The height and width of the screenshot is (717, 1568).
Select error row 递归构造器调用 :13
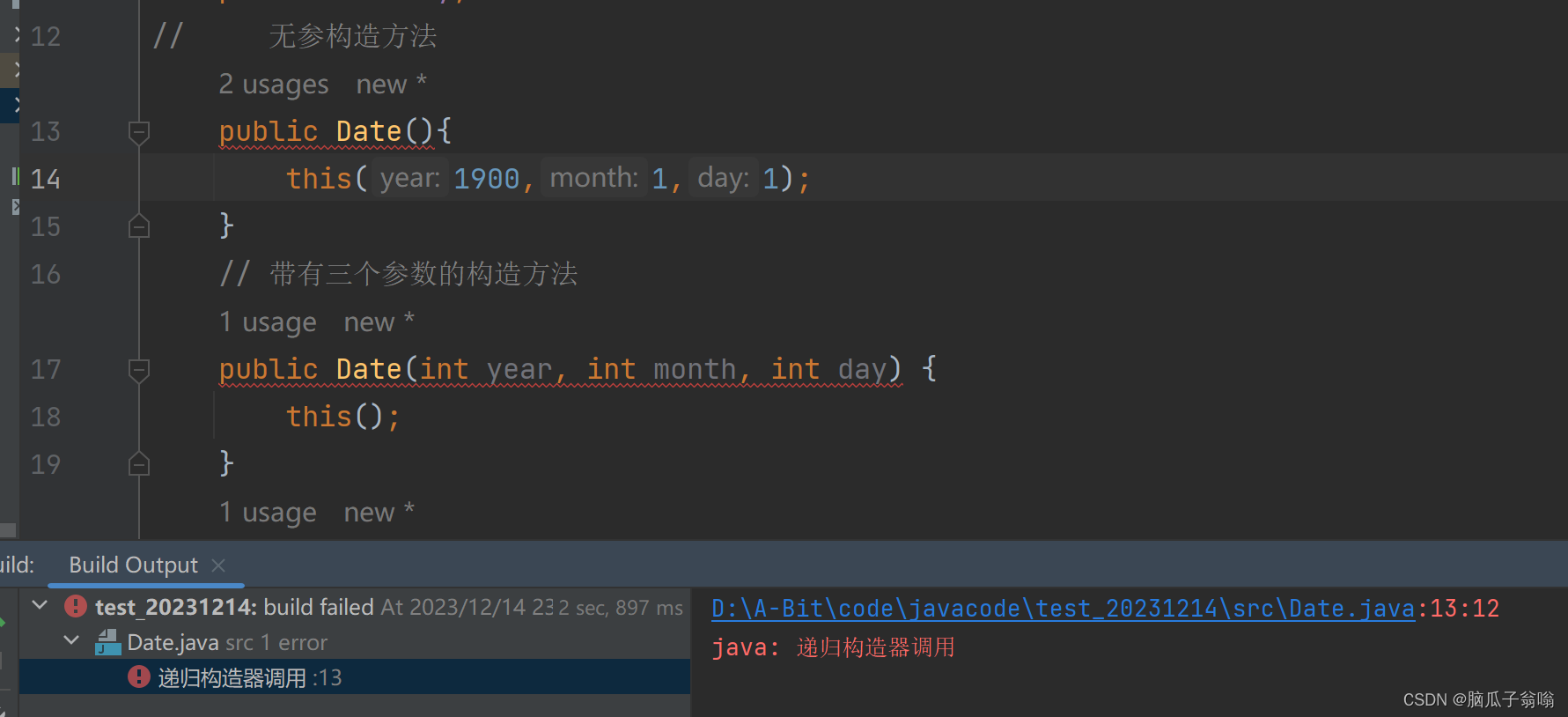click(x=355, y=677)
